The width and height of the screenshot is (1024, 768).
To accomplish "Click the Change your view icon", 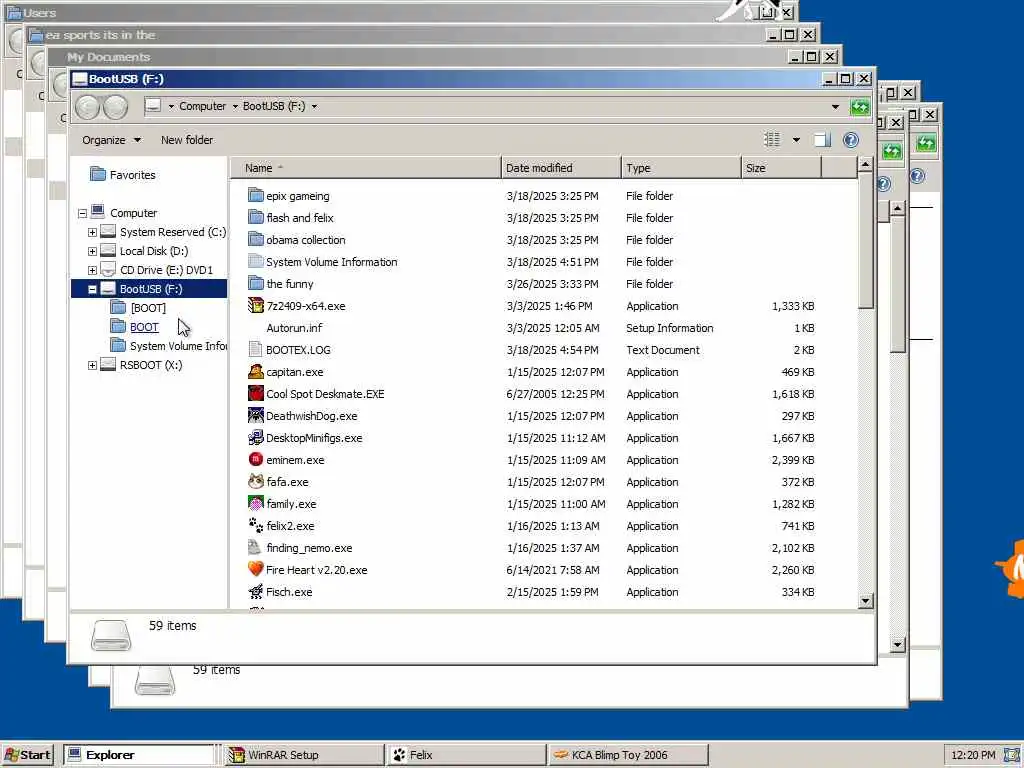I will (x=772, y=140).
